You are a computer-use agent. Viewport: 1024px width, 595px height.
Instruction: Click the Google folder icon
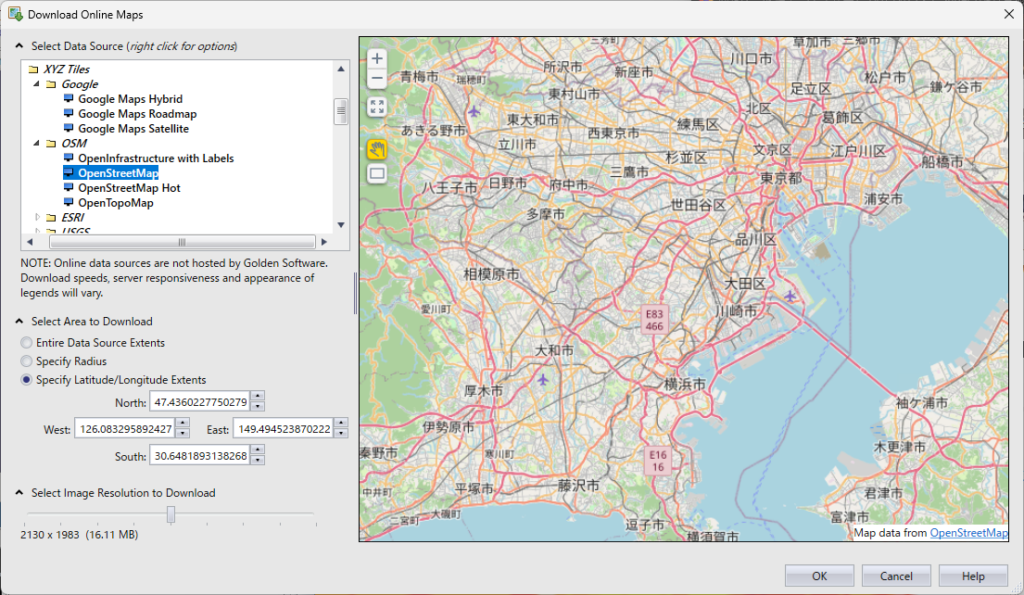pos(51,84)
